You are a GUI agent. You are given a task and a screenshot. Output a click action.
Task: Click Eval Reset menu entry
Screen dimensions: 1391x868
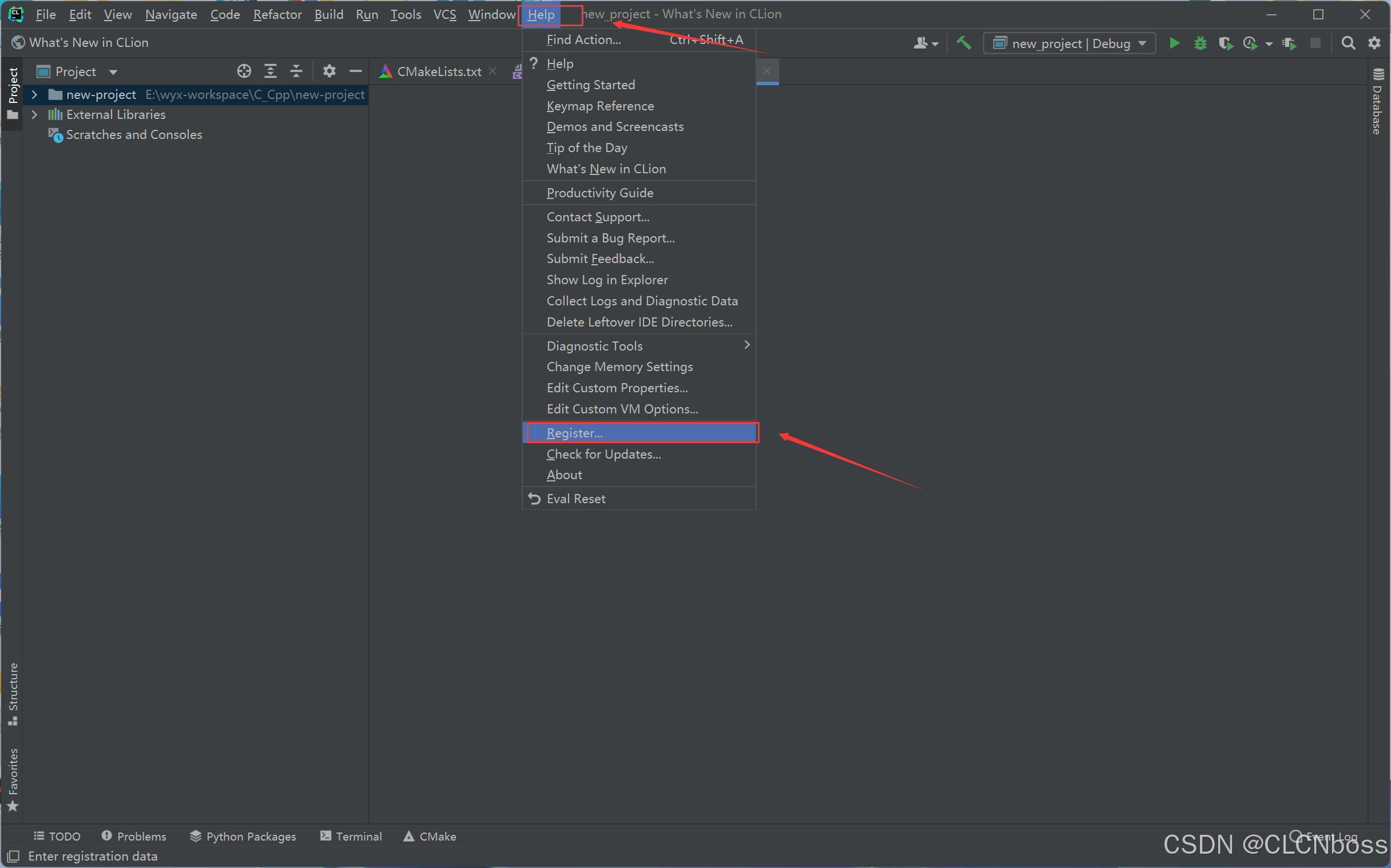coord(576,498)
